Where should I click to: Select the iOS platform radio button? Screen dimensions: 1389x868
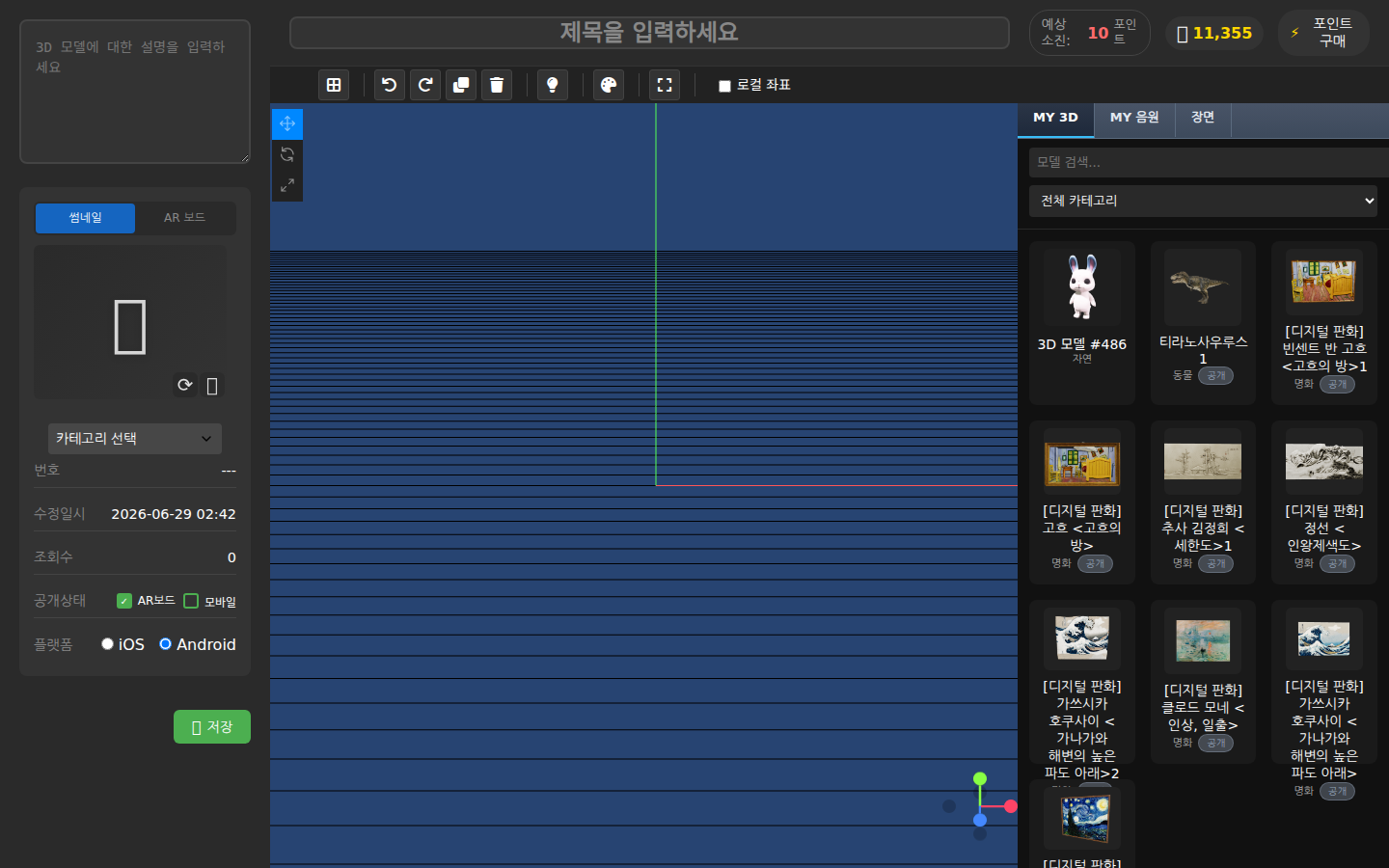coord(107,644)
